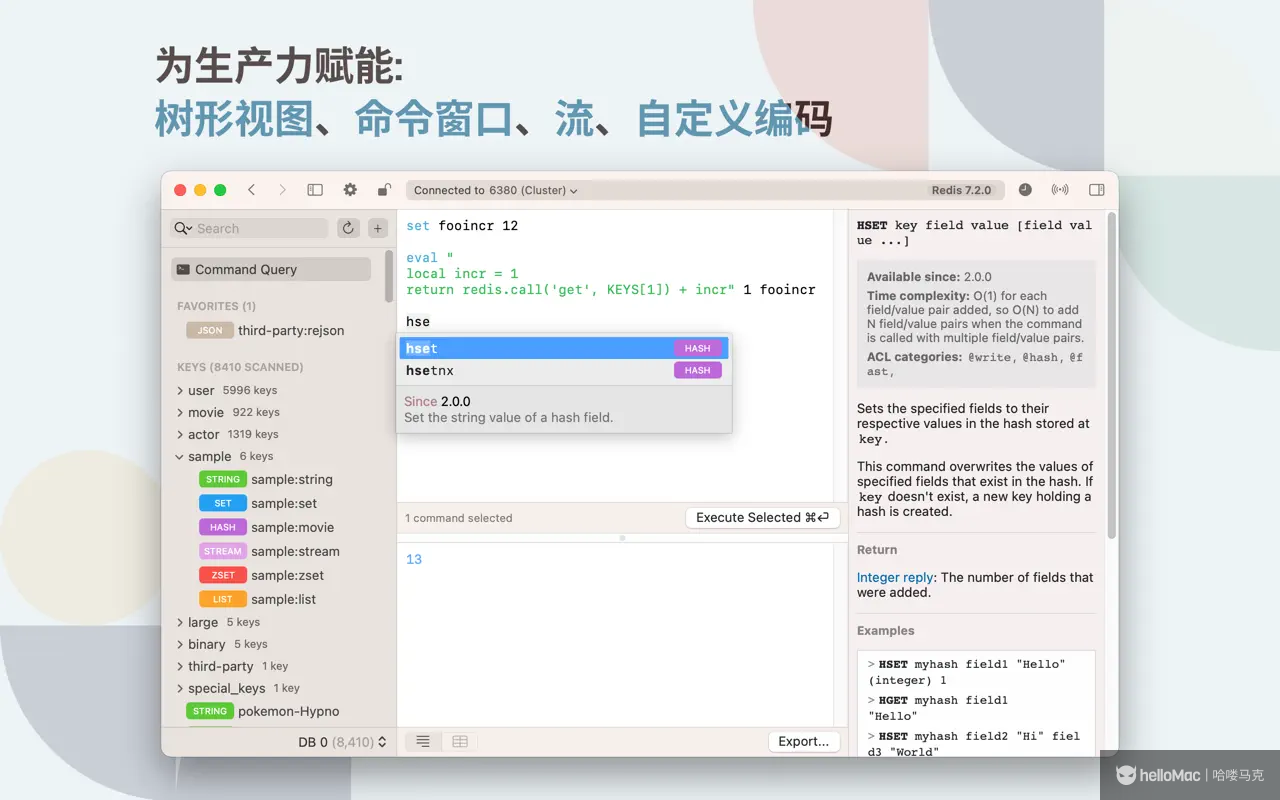
Task: Click the result value 13
Action: pyautogui.click(x=414, y=559)
